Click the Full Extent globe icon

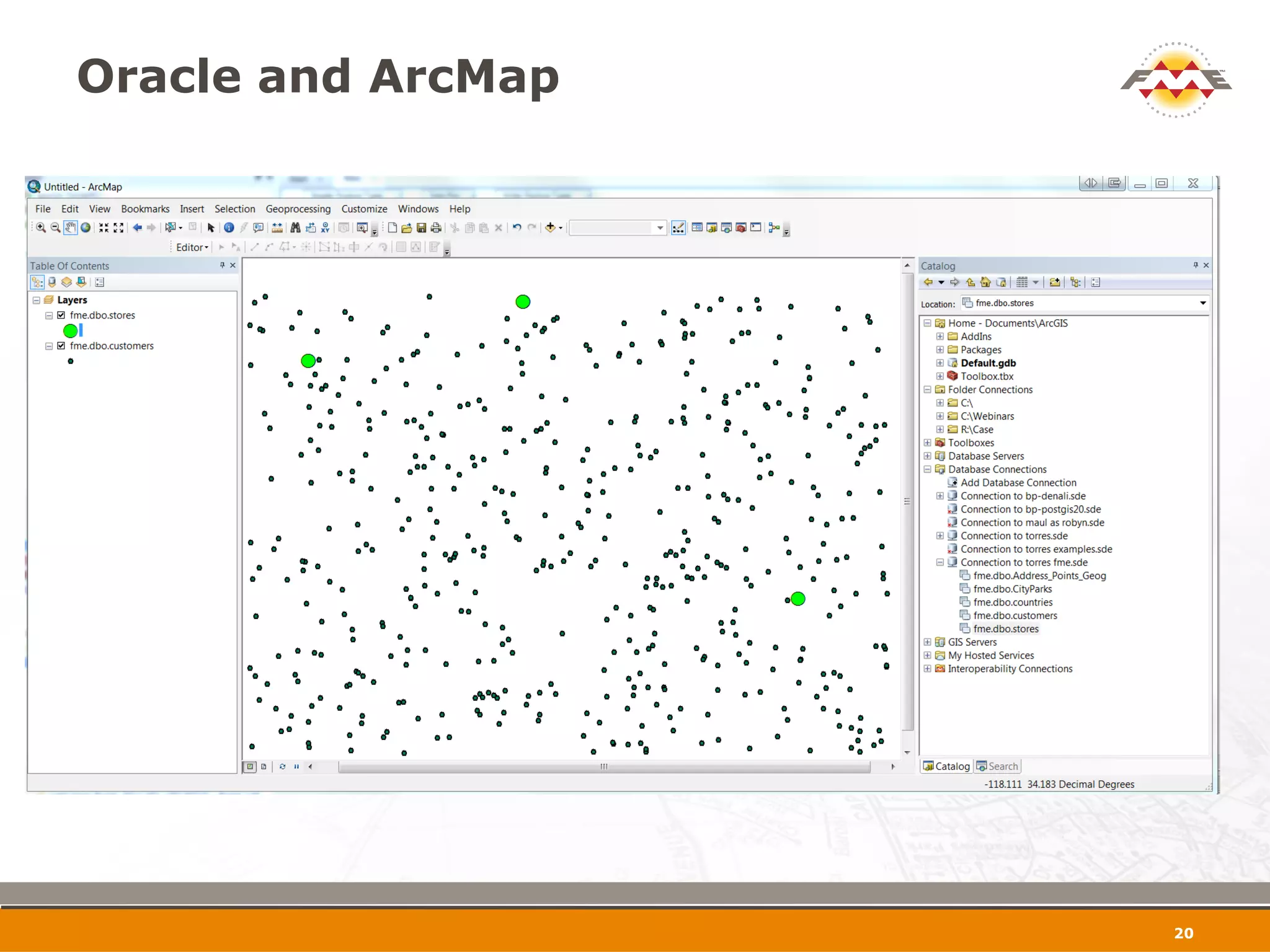tap(86, 227)
